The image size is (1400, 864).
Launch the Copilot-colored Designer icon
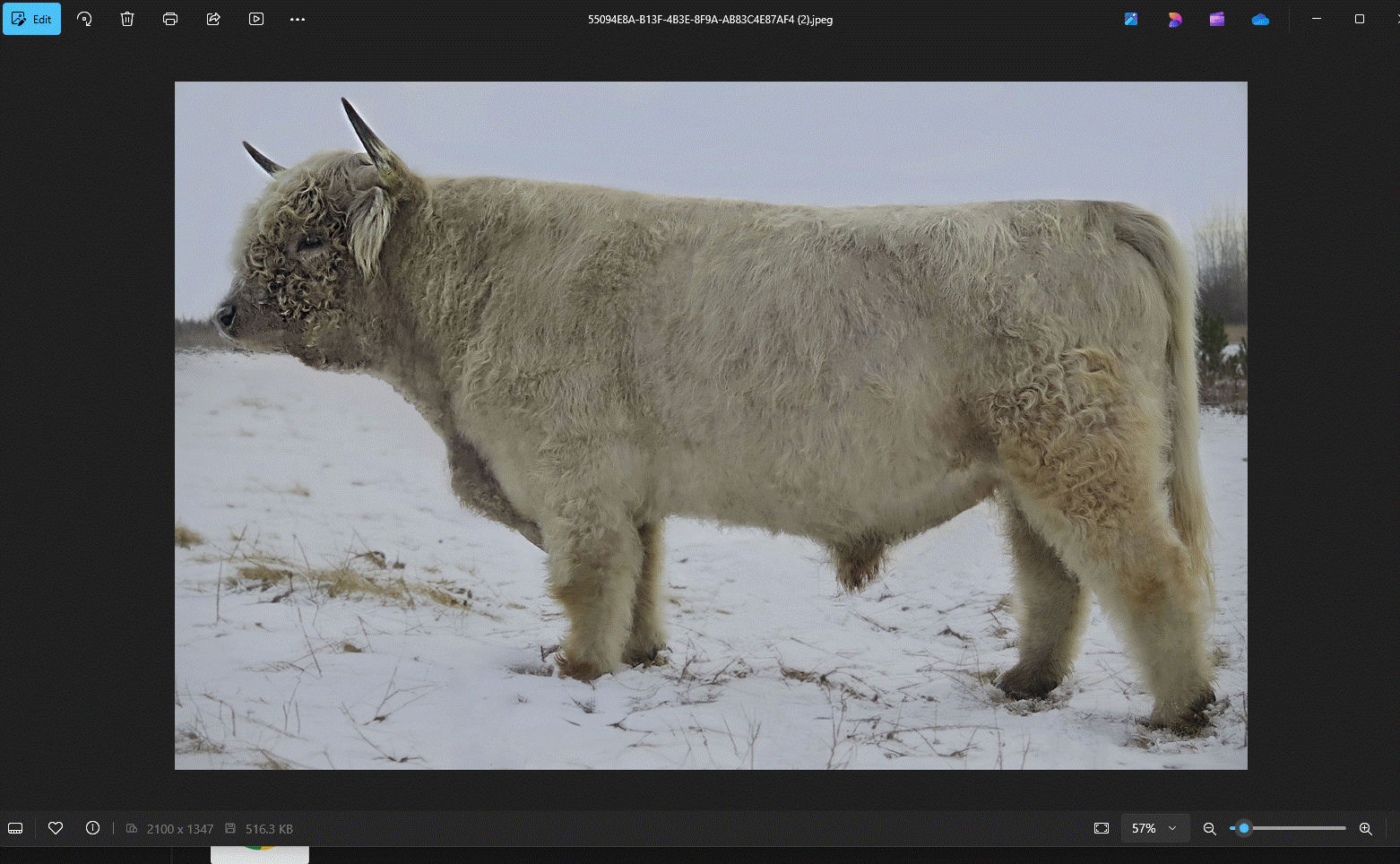point(1174,19)
